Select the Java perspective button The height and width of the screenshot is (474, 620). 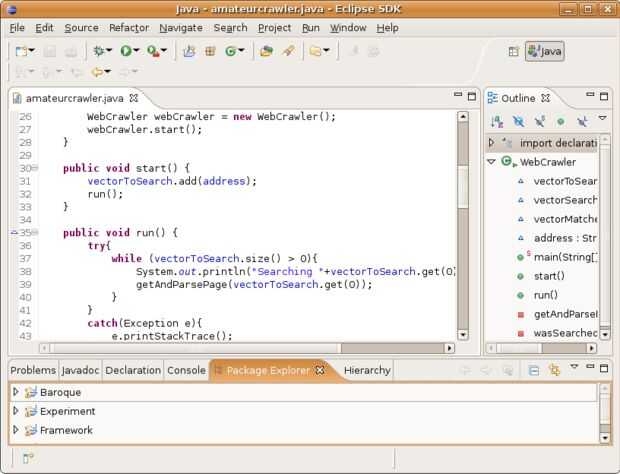tap(545, 51)
